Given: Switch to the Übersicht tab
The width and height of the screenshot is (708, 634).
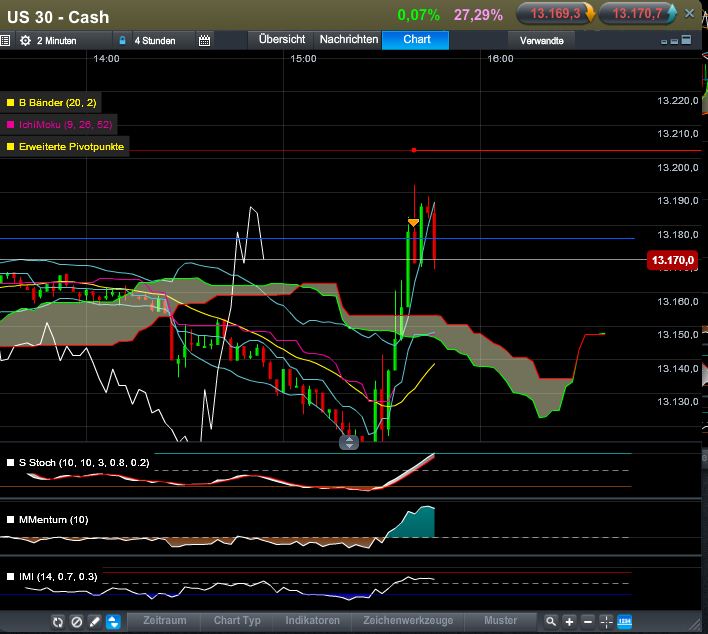Looking at the screenshot, I should click(281, 40).
